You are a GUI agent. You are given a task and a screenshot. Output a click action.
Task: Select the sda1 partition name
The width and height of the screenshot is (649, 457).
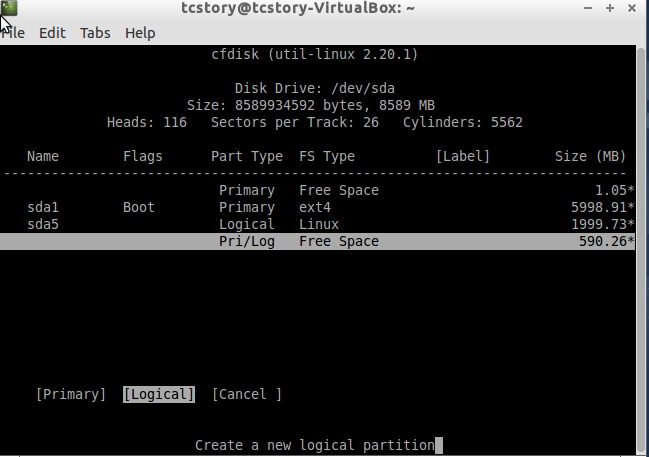43,207
